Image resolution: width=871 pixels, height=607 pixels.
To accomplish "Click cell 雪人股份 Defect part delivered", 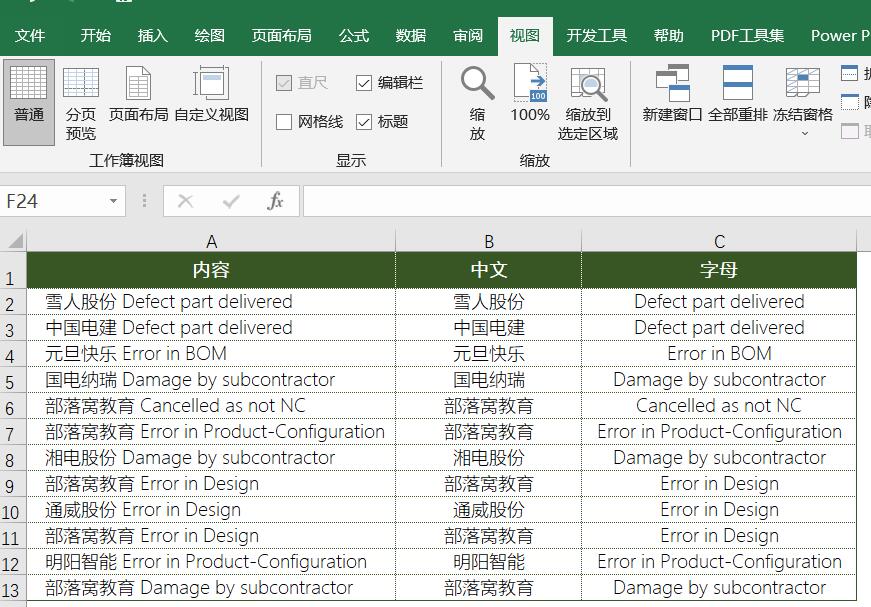I will pos(211,302).
